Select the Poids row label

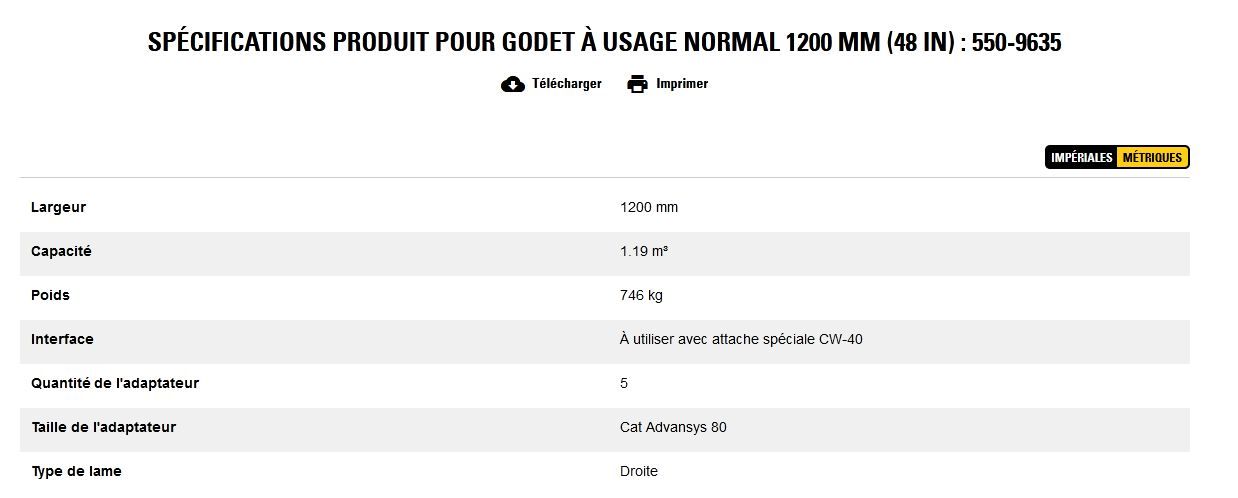click(x=50, y=295)
